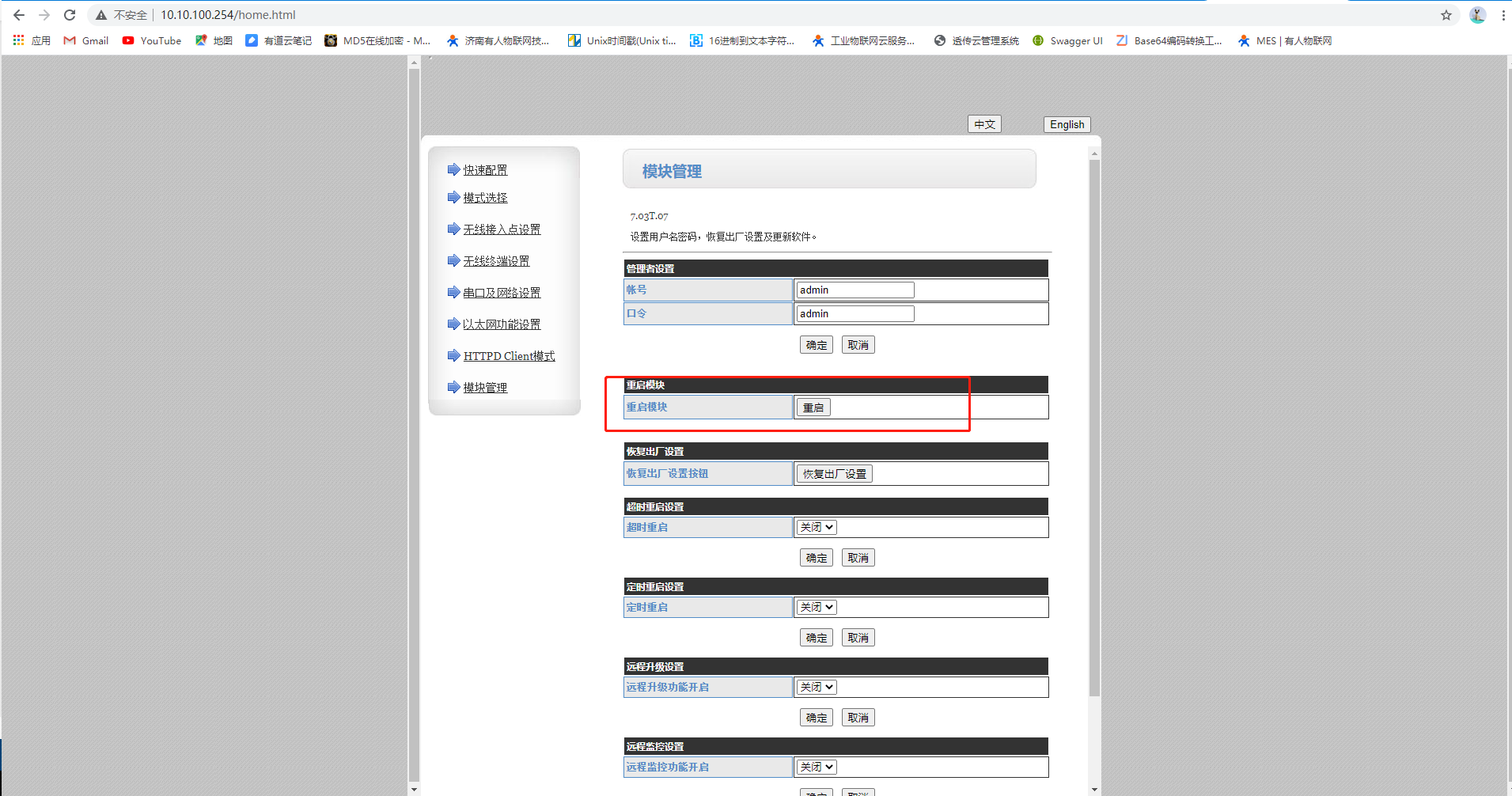Open 快速配置 in the sidebar
Image resolution: width=1512 pixels, height=796 pixels.
coord(485,170)
